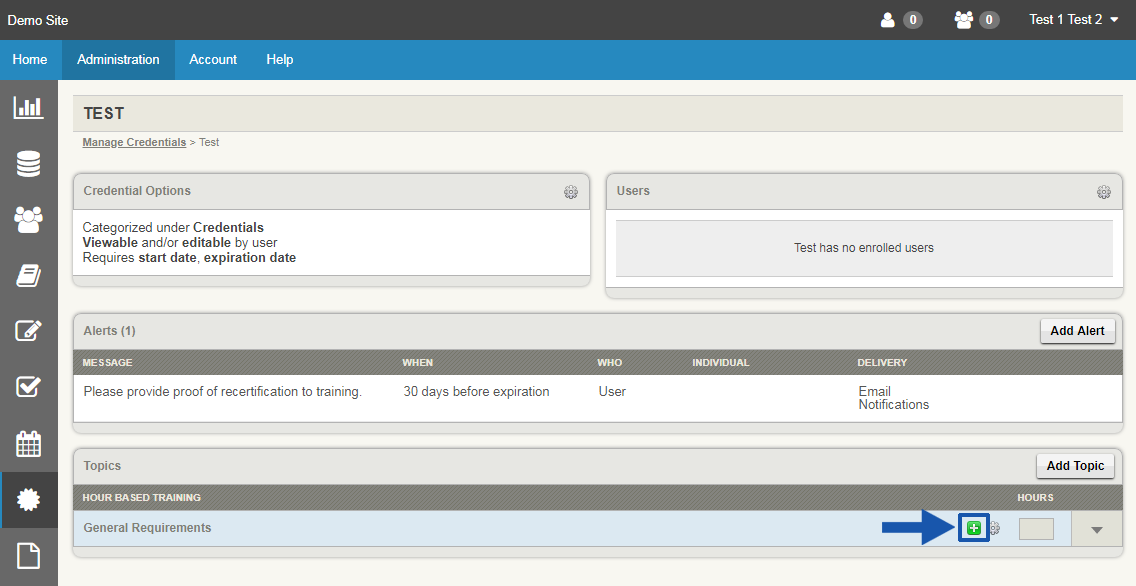Open the Help menu
1136x586 pixels.
pyautogui.click(x=279, y=59)
